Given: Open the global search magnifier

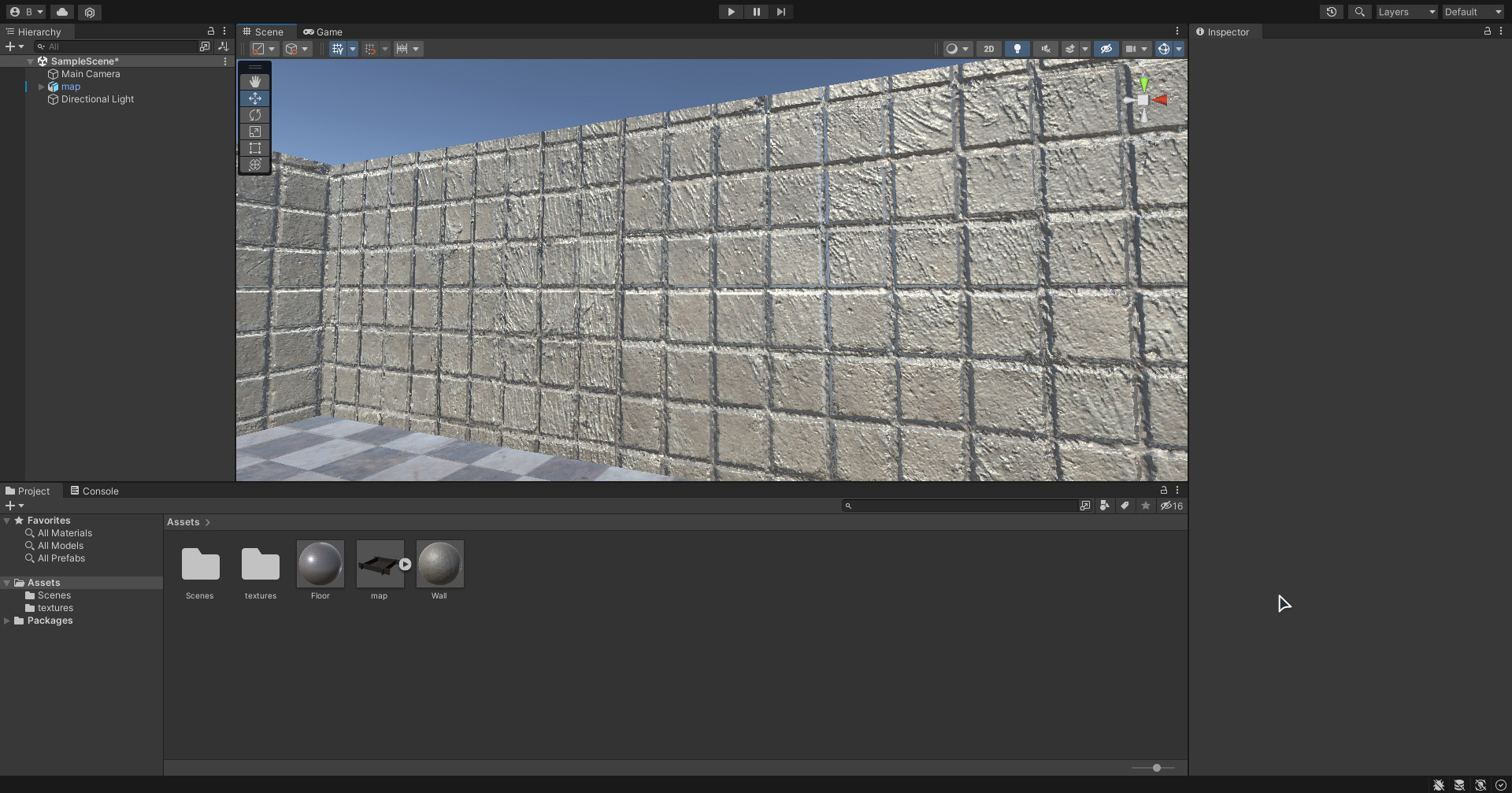Looking at the screenshot, I should click(x=1359, y=12).
